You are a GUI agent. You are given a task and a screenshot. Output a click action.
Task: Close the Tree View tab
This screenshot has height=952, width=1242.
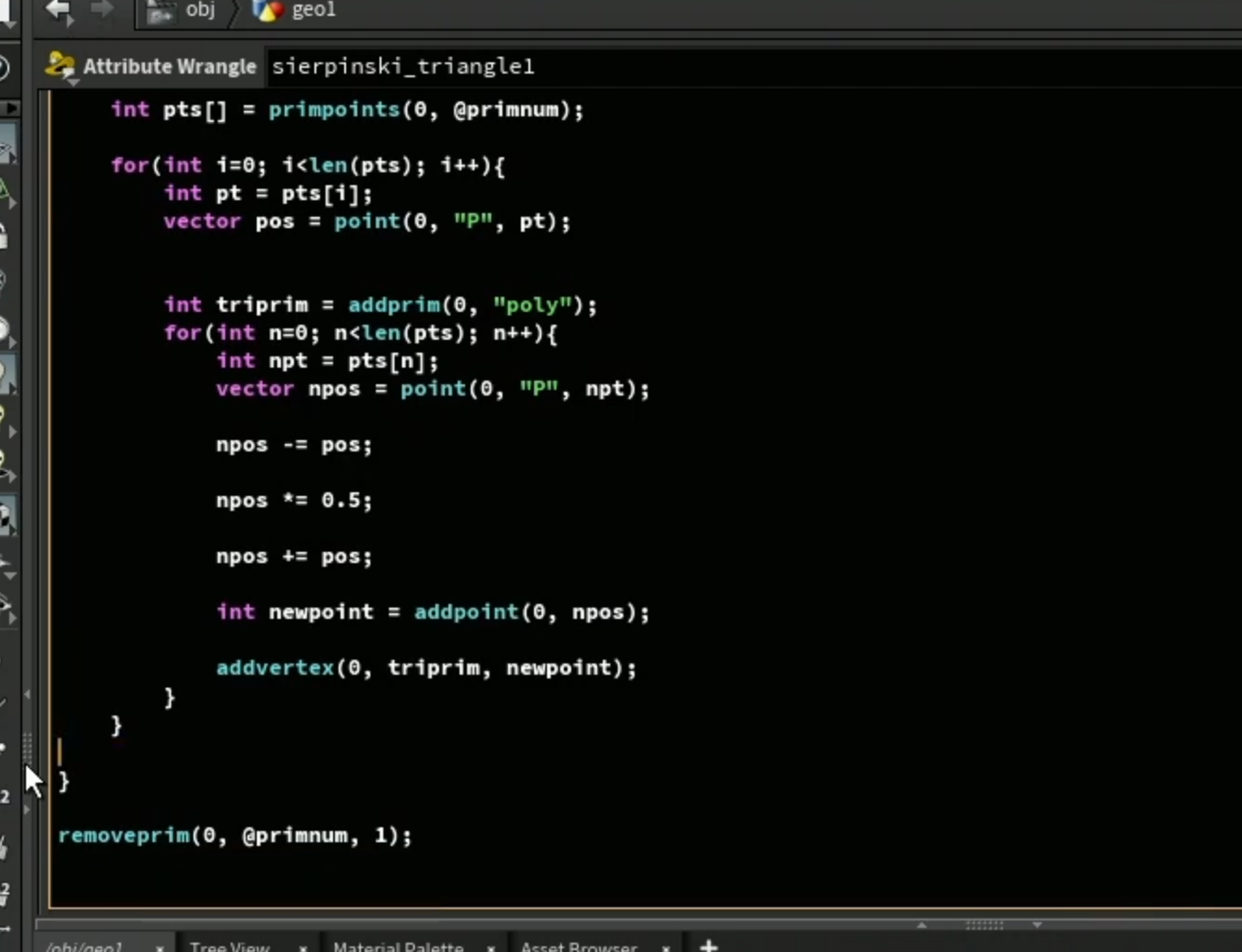point(303,948)
